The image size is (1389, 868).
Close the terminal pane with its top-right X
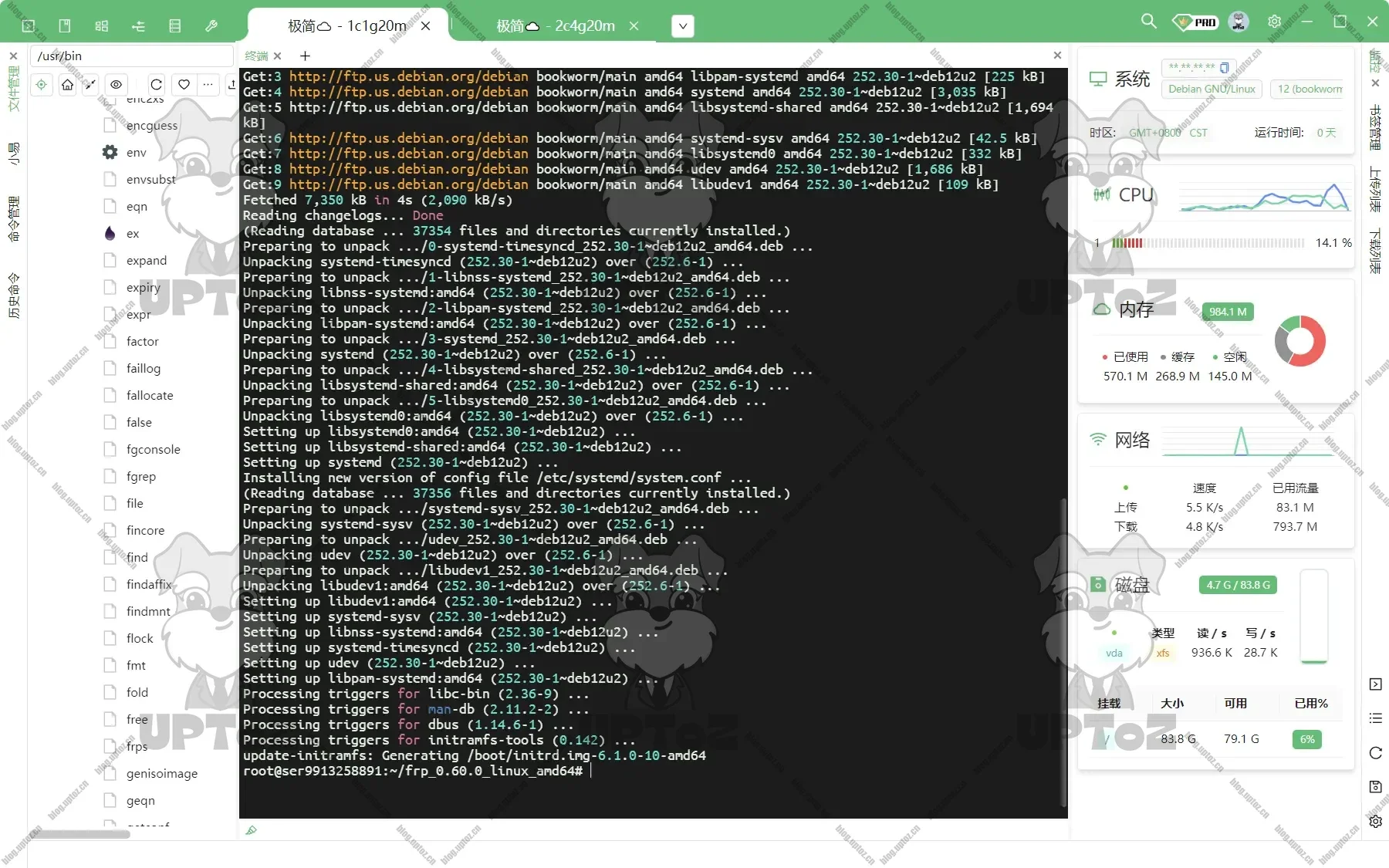(1057, 56)
